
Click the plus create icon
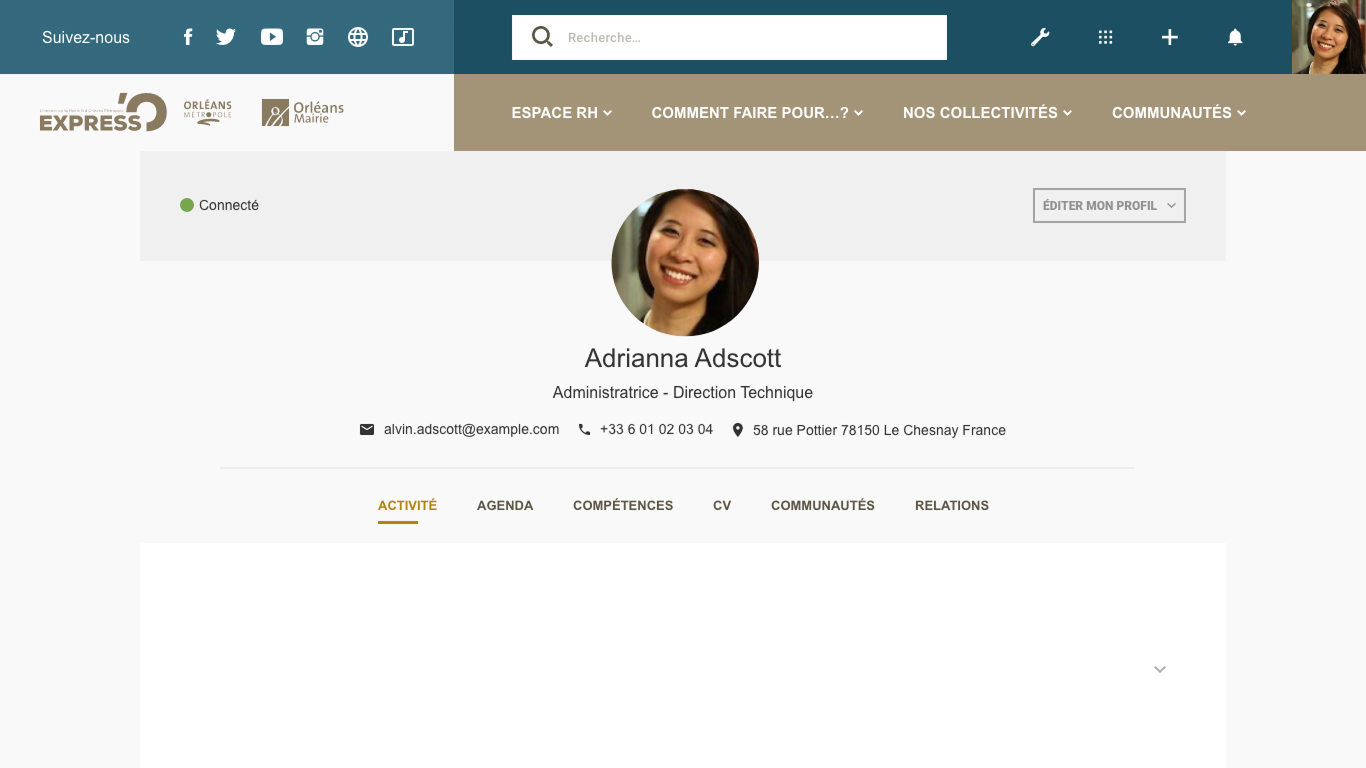1169,37
